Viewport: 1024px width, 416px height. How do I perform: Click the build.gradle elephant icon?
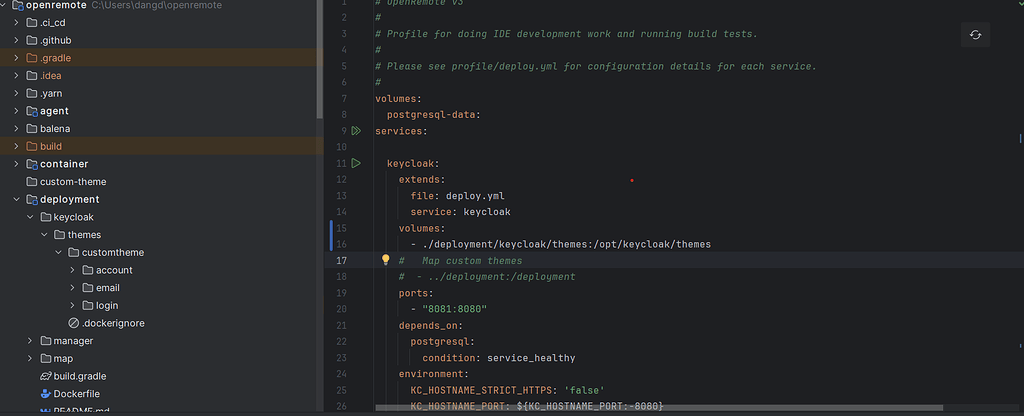coord(46,376)
